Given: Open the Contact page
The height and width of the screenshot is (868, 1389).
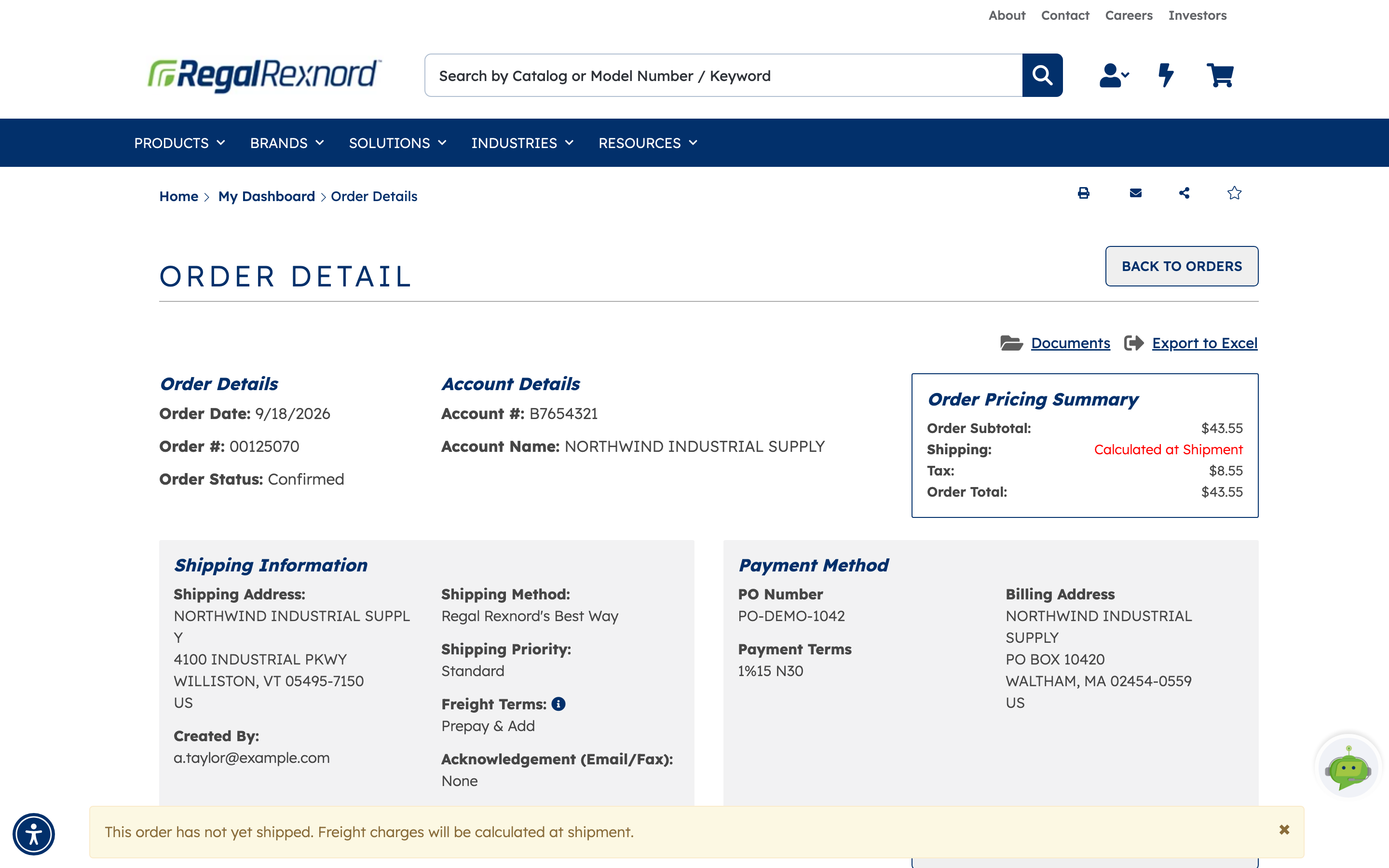Looking at the screenshot, I should [1065, 15].
